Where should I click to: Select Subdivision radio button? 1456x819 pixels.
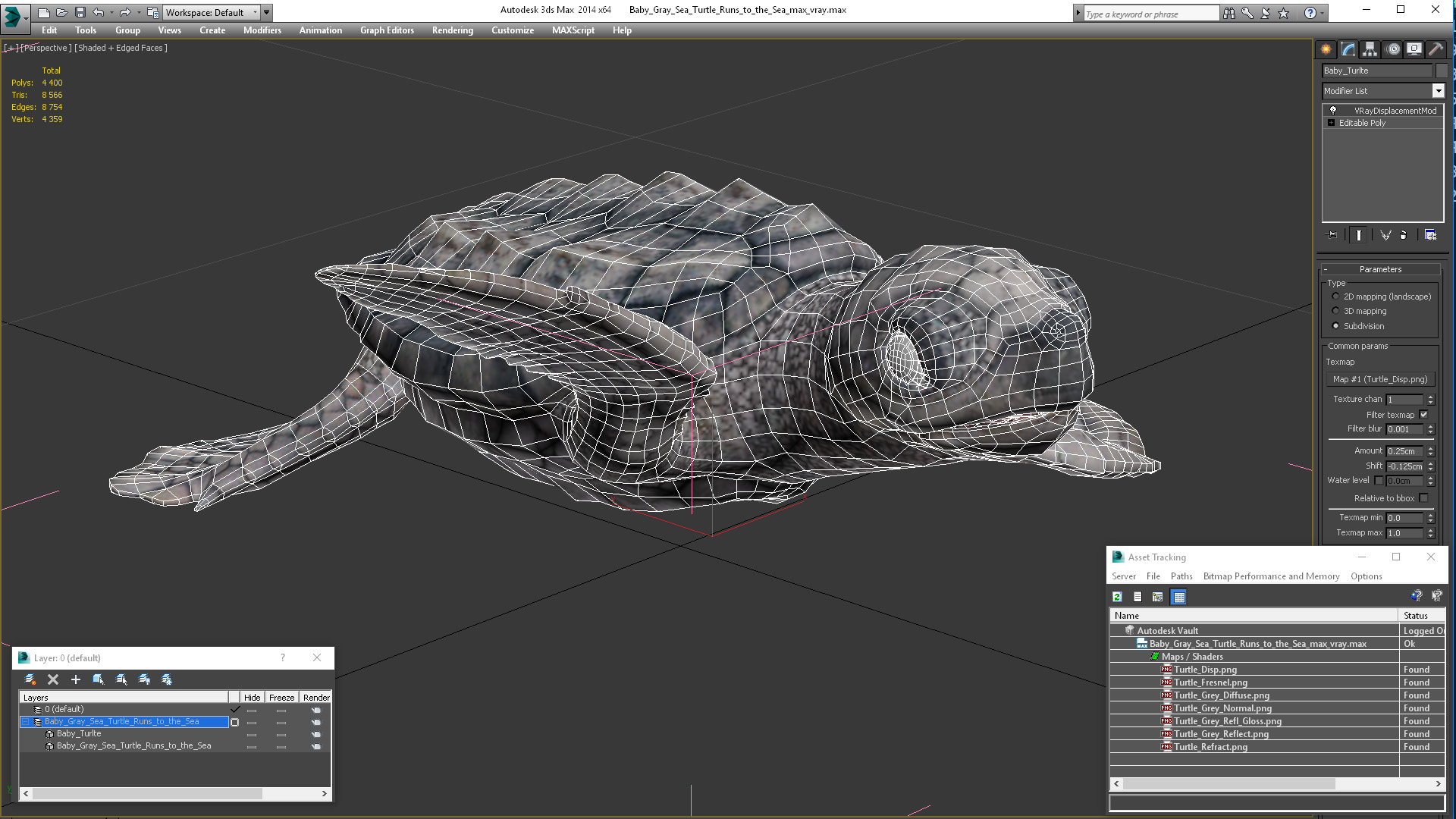(1335, 326)
